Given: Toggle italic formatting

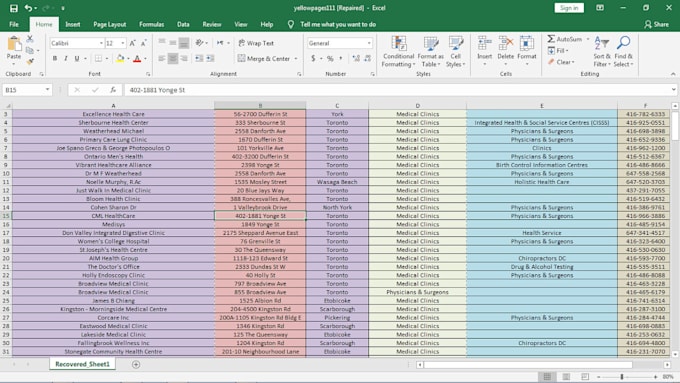Looking at the screenshot, I should (x=65, y=59).
